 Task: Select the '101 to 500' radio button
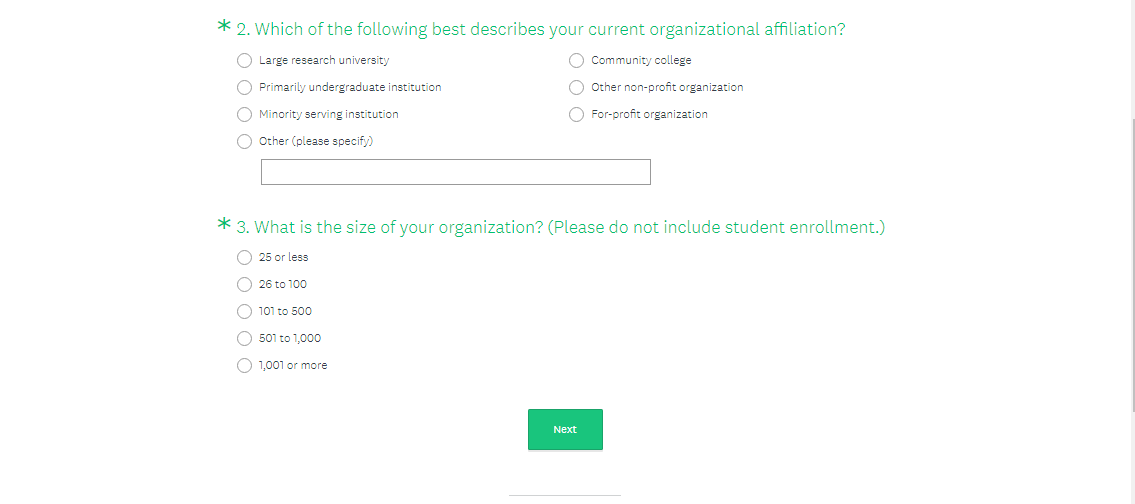click(245, 312)
